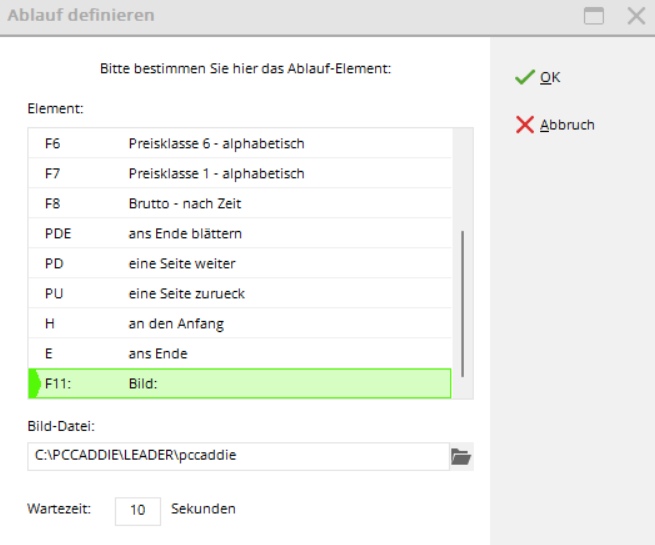Click the red Abbruch X icon
Screen dimensions: 655x545
click(524, 125)
